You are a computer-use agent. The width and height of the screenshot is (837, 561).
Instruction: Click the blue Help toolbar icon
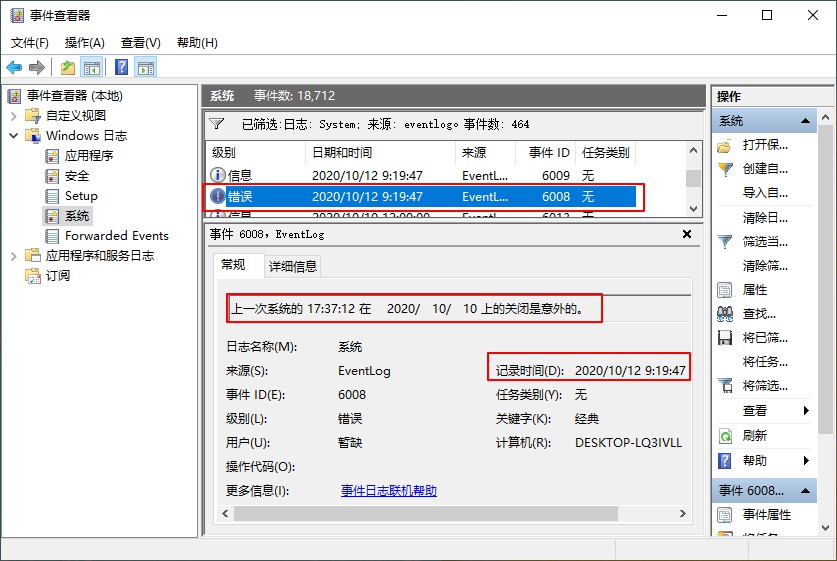[x=122, y=67]
